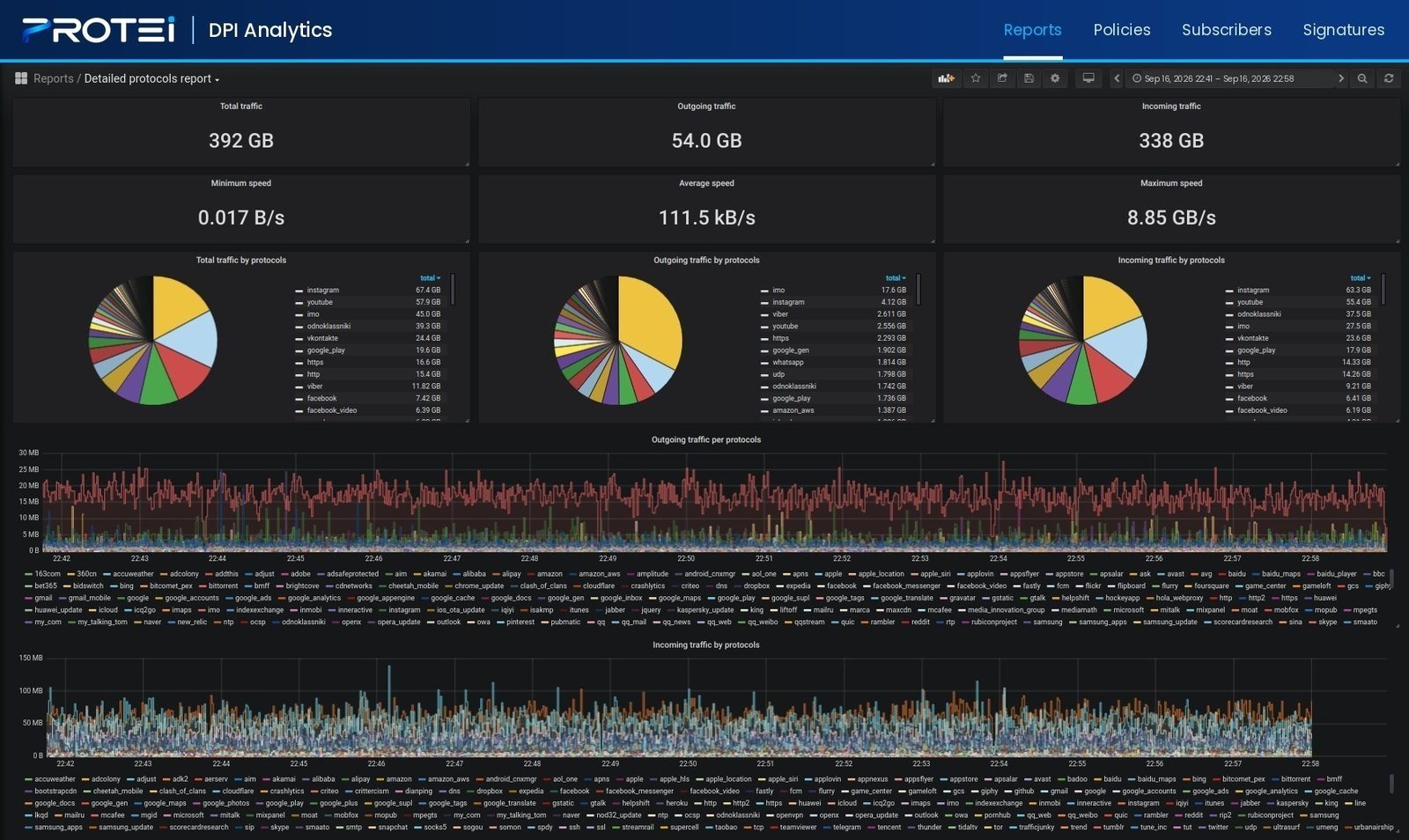
Task: Sort Incoming traffic legend by total
Action: pos(1360,278)
